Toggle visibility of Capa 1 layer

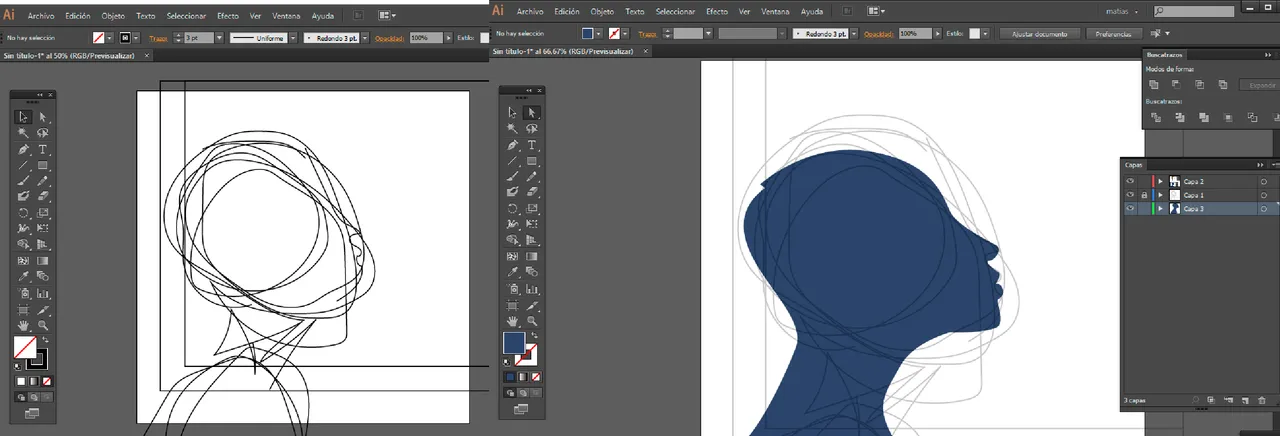pos(1130,195)
